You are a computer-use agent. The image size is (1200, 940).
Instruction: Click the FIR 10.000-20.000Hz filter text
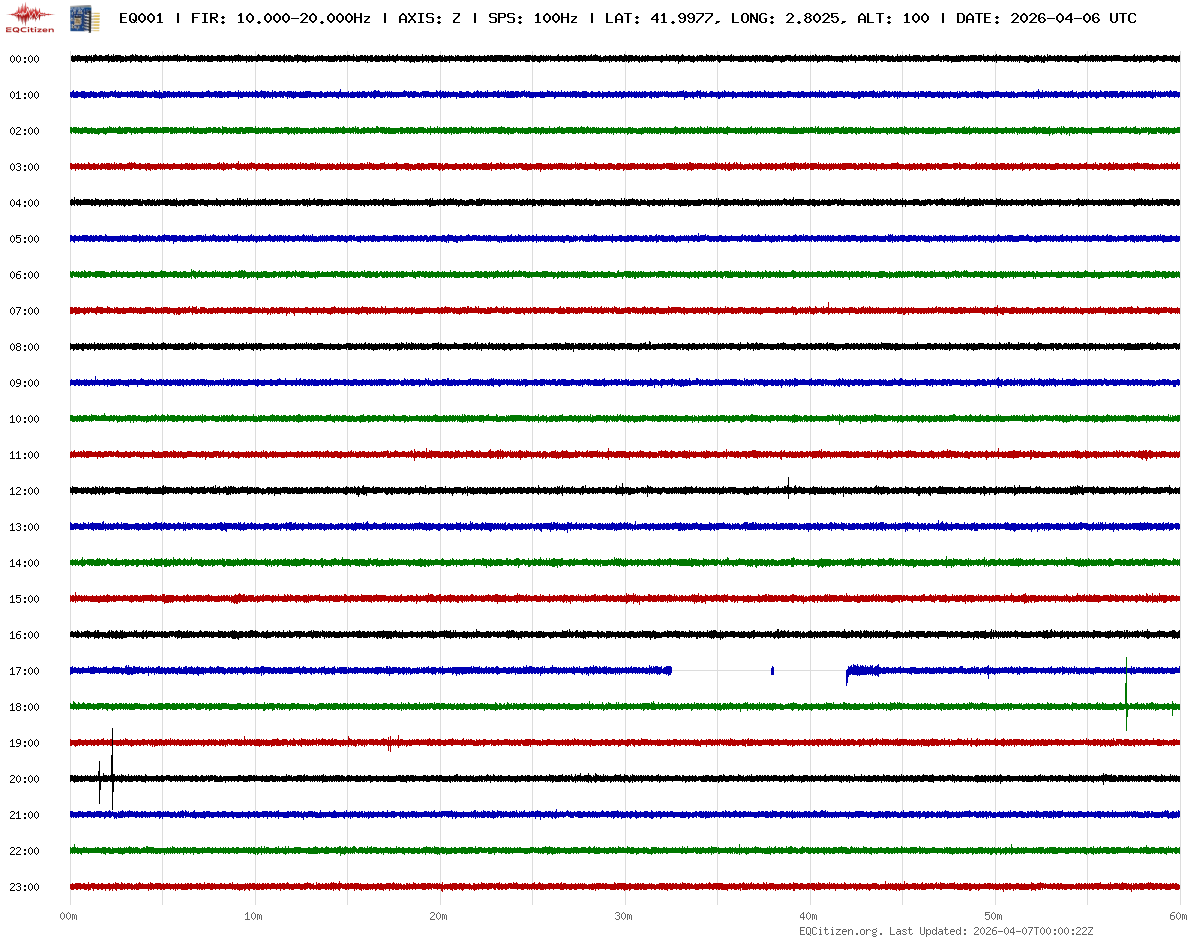pos(280,18)
